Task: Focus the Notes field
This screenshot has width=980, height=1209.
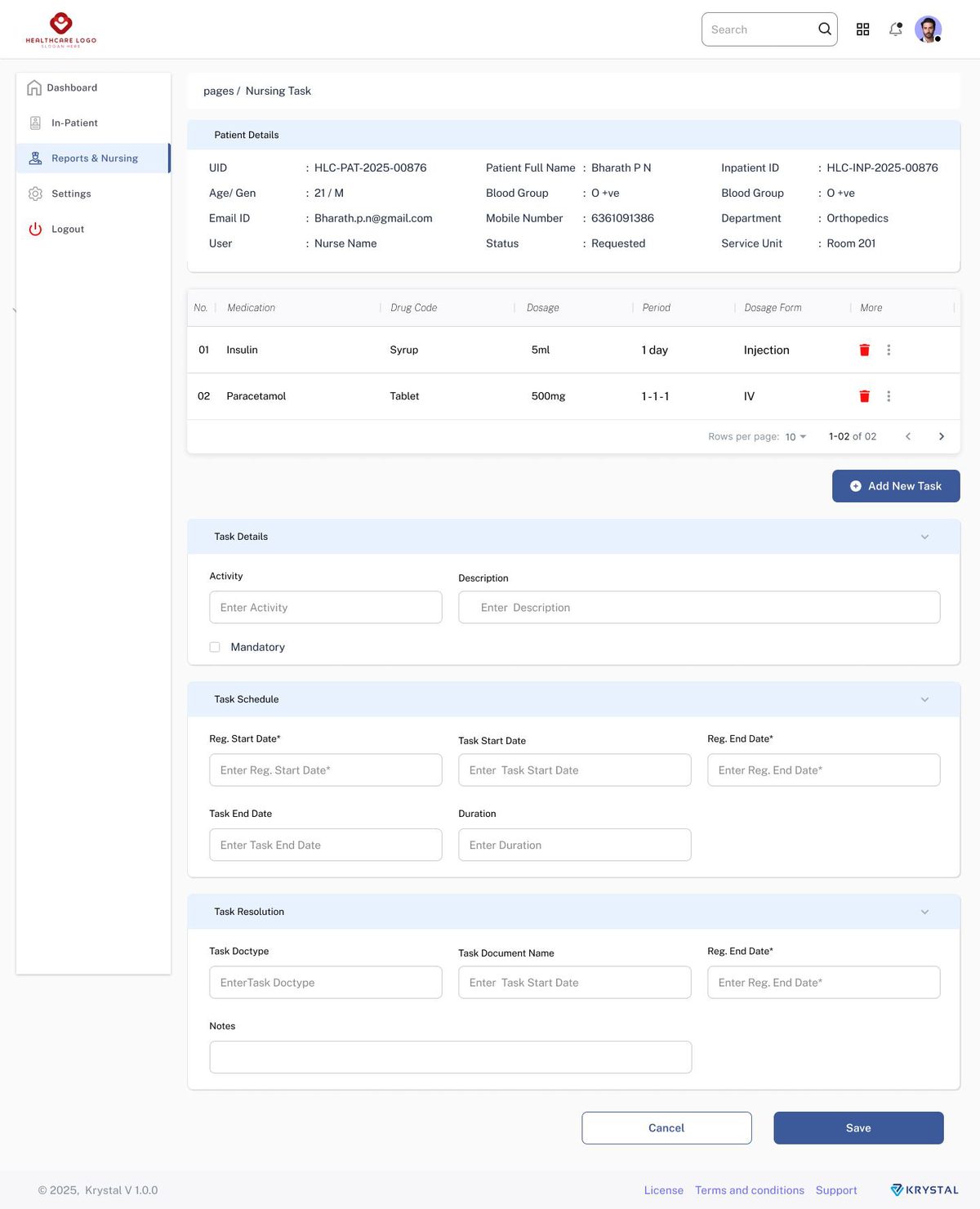Action: 451,1057
